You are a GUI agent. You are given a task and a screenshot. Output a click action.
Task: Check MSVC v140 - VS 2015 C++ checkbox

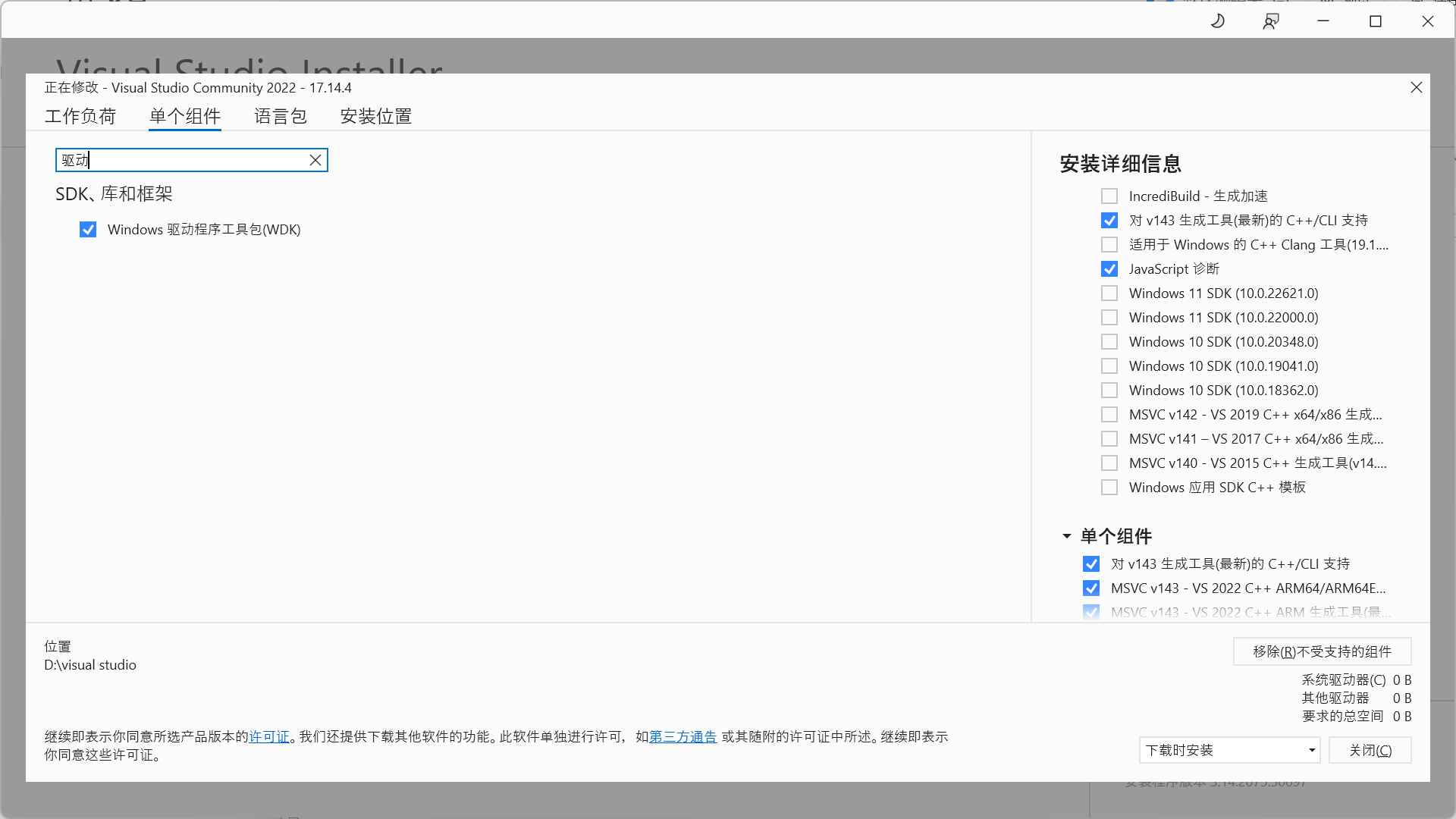click(x=1109, y=463)
